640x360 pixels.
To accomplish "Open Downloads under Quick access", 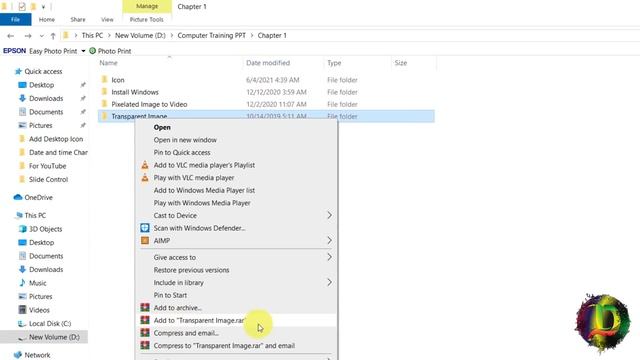I will tap(46, 98).
